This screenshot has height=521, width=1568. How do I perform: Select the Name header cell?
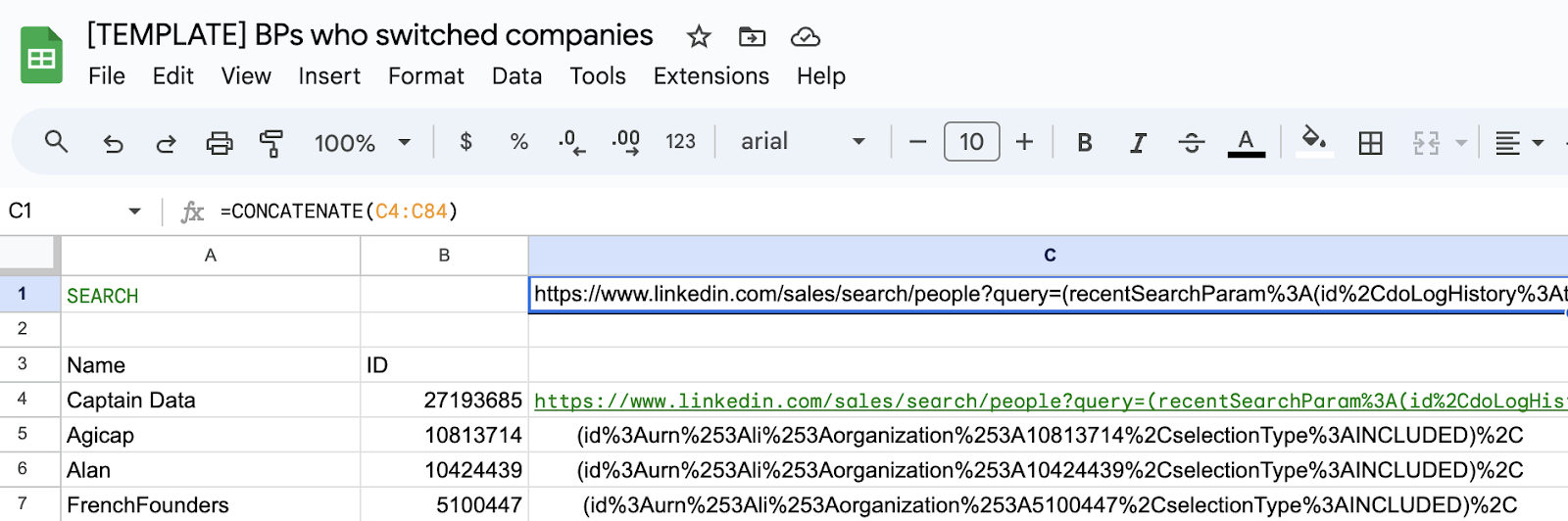[x=211, y=365]
